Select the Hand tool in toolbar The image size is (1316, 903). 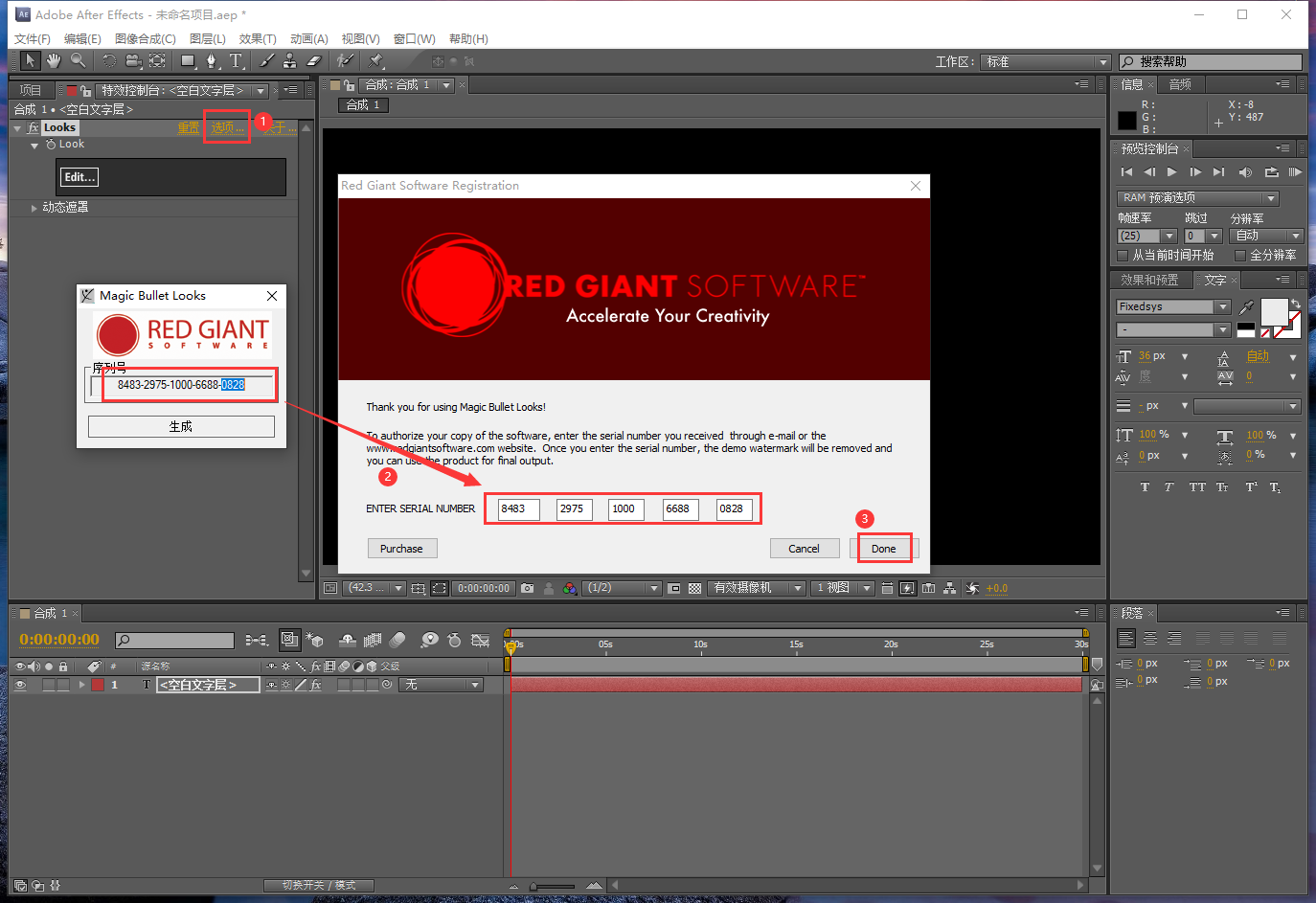point(54,61)
